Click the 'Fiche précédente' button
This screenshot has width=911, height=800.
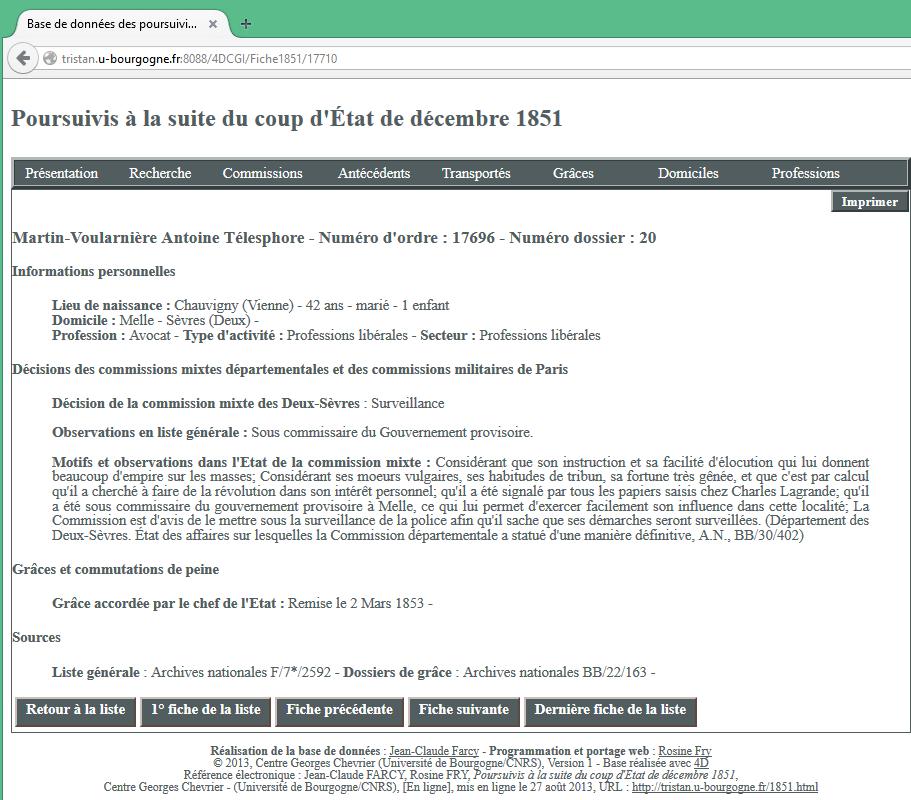pyautogui.click(x=339, y=710)
